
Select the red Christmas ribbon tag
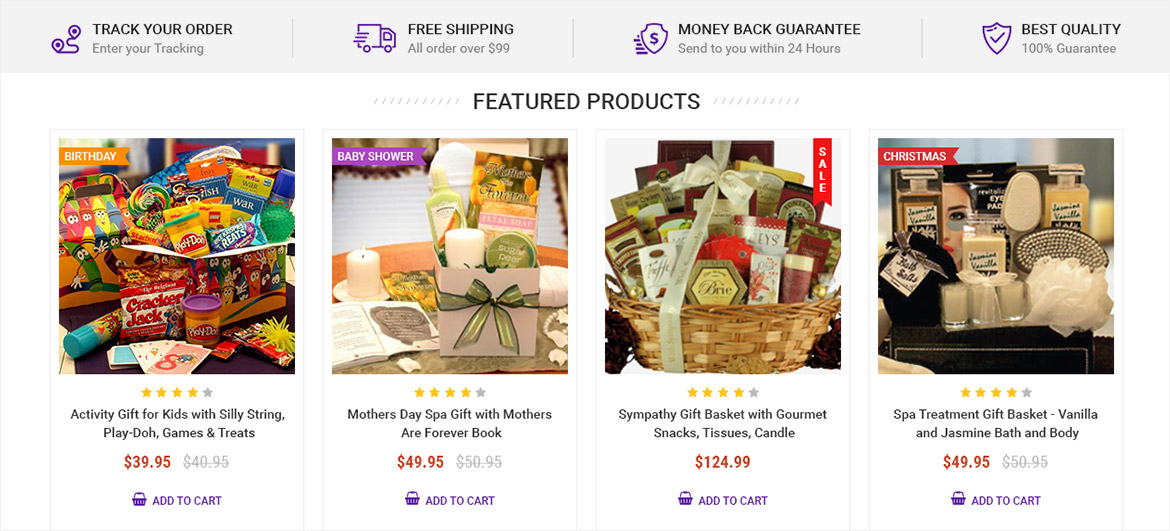pos(919,157)
